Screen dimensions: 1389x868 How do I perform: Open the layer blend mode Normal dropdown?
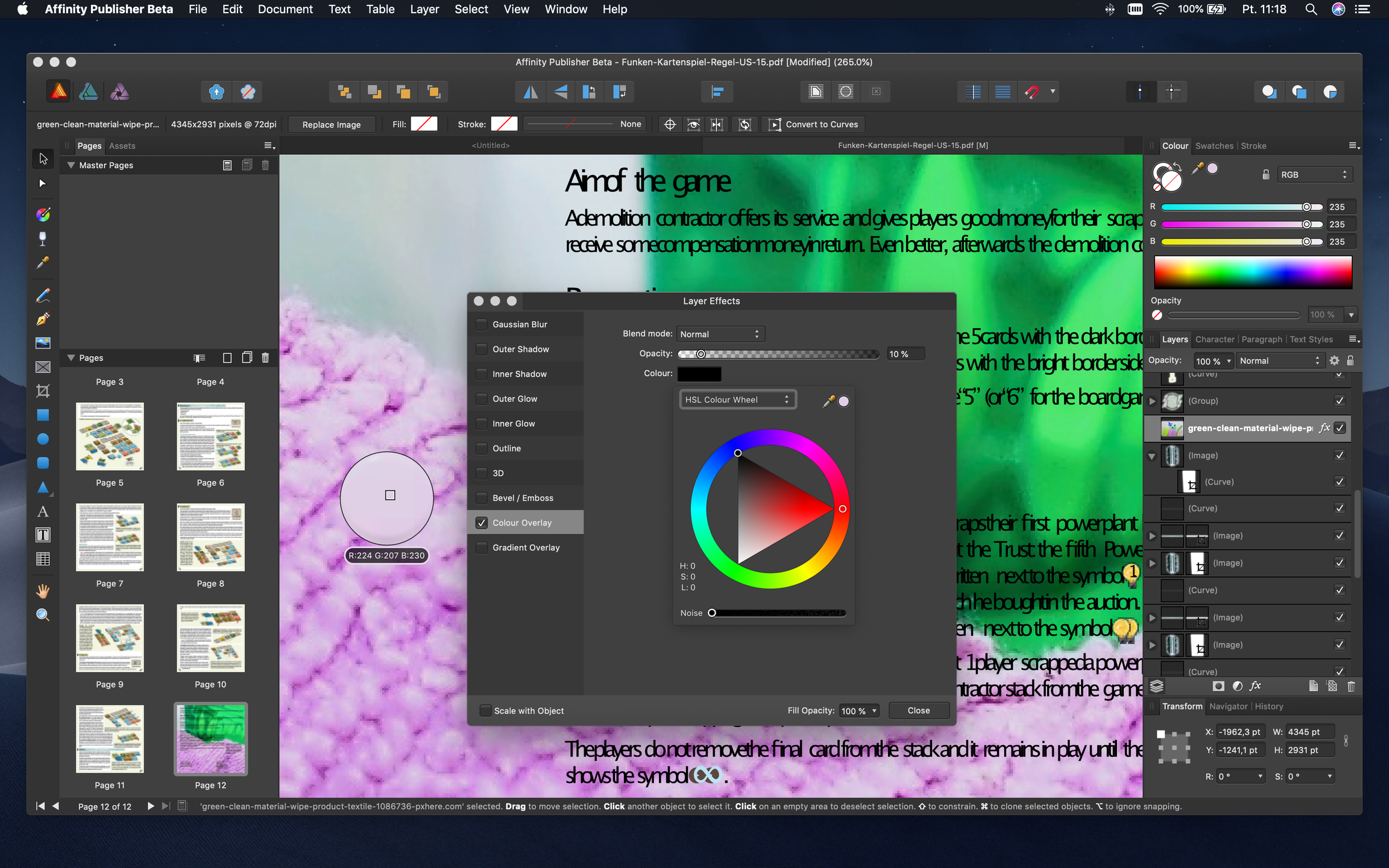click(1280, 360)
